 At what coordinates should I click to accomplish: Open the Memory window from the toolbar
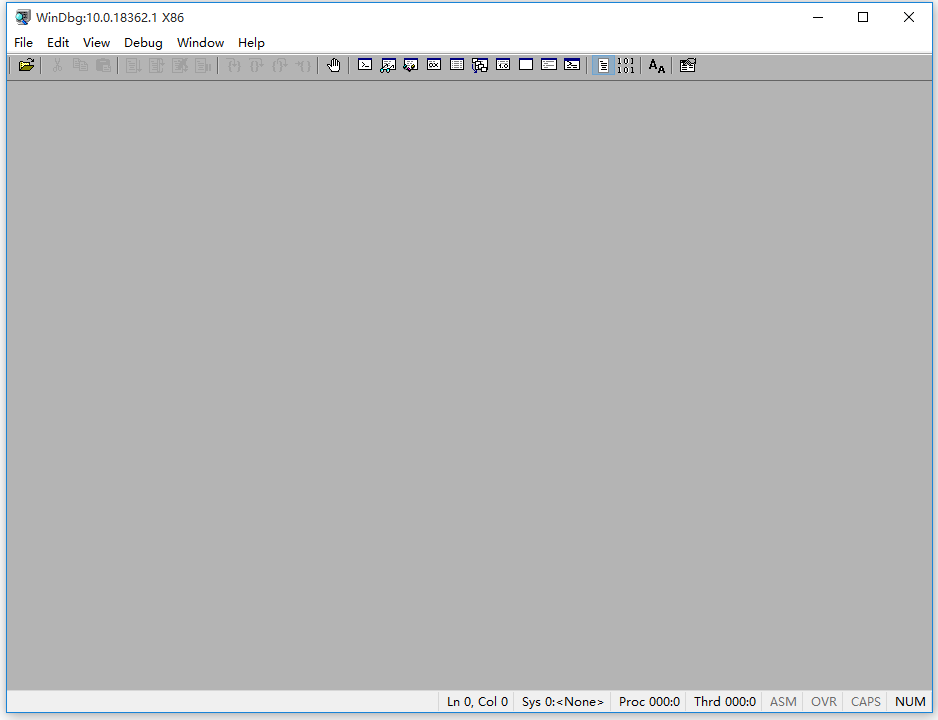(456, 65)
